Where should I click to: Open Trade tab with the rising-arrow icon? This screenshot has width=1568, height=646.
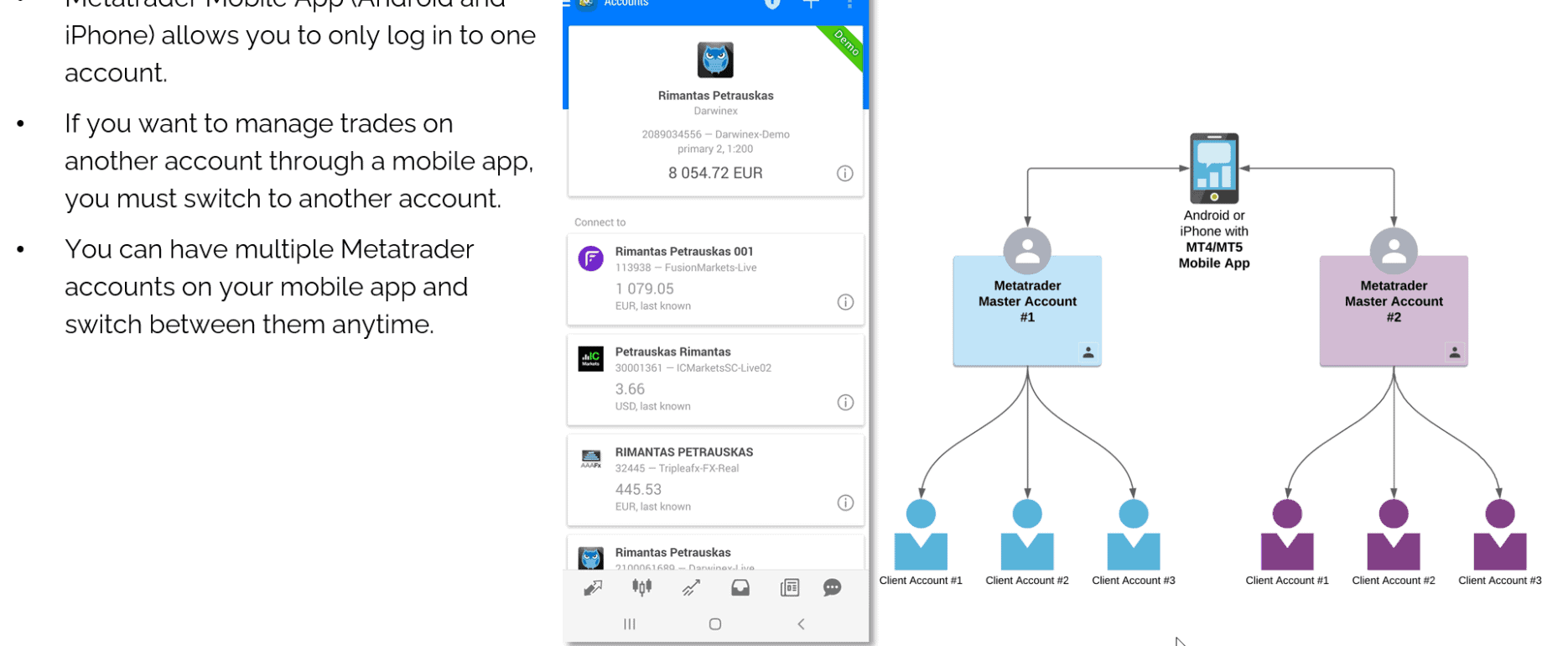691,588
